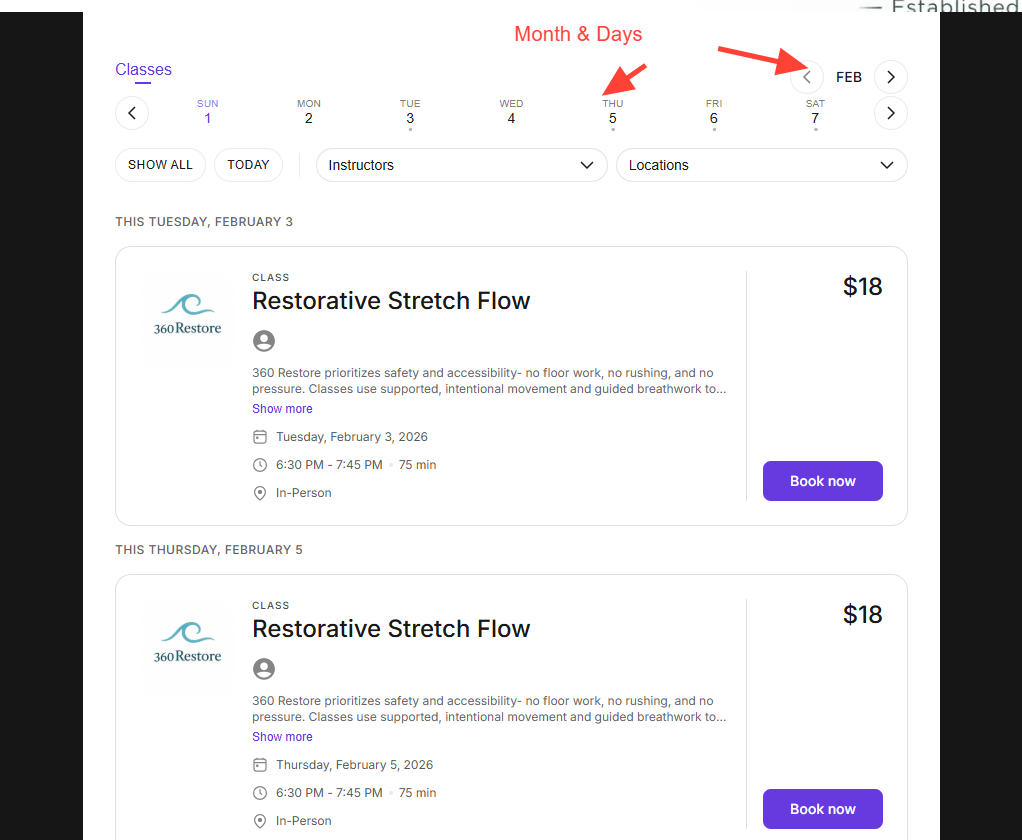Book now for the February 5 class

click(822, 809)
